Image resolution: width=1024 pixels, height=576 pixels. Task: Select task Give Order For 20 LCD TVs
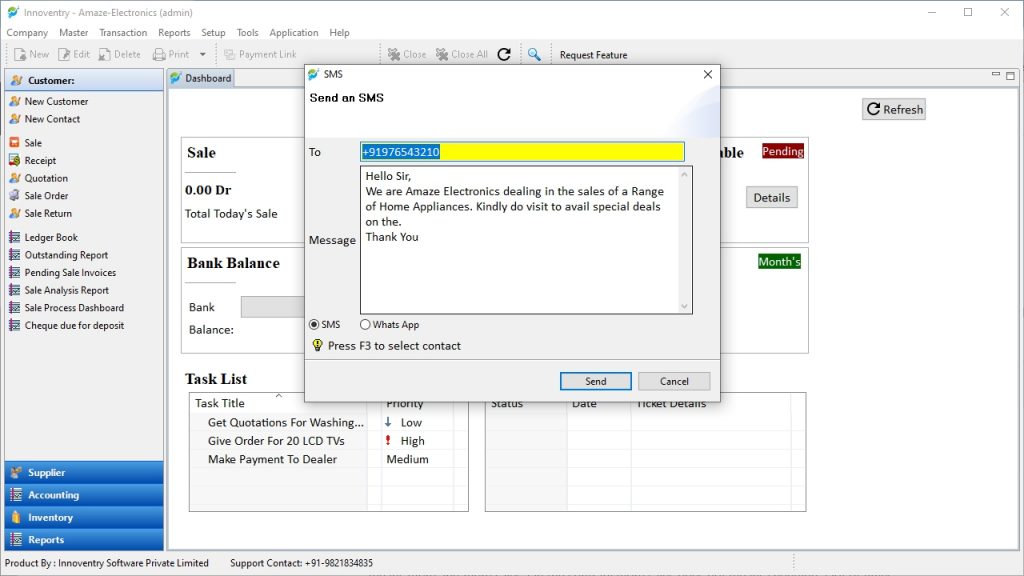tap(276, 441)
